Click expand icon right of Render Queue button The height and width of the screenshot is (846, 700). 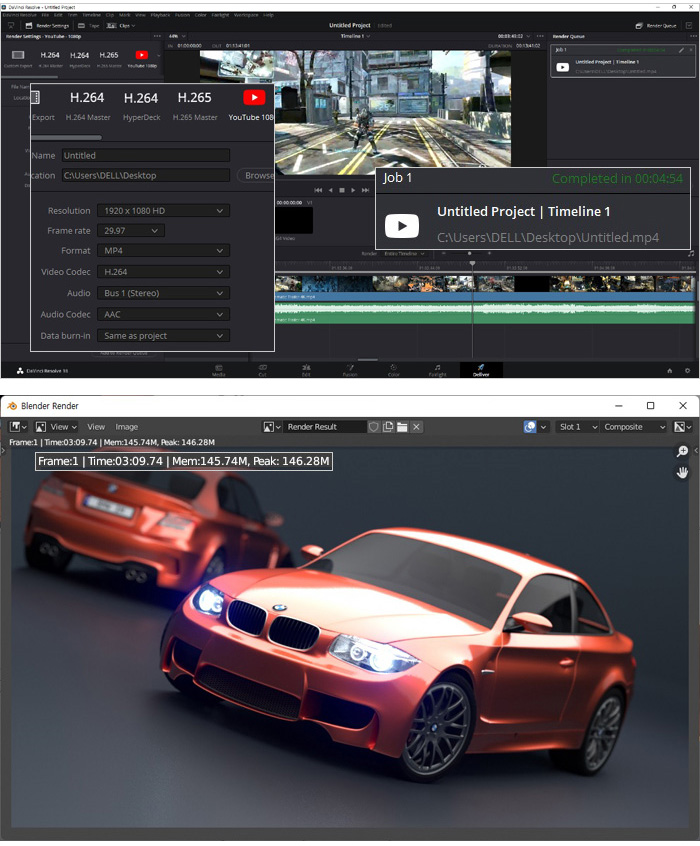tap(689, 25)
